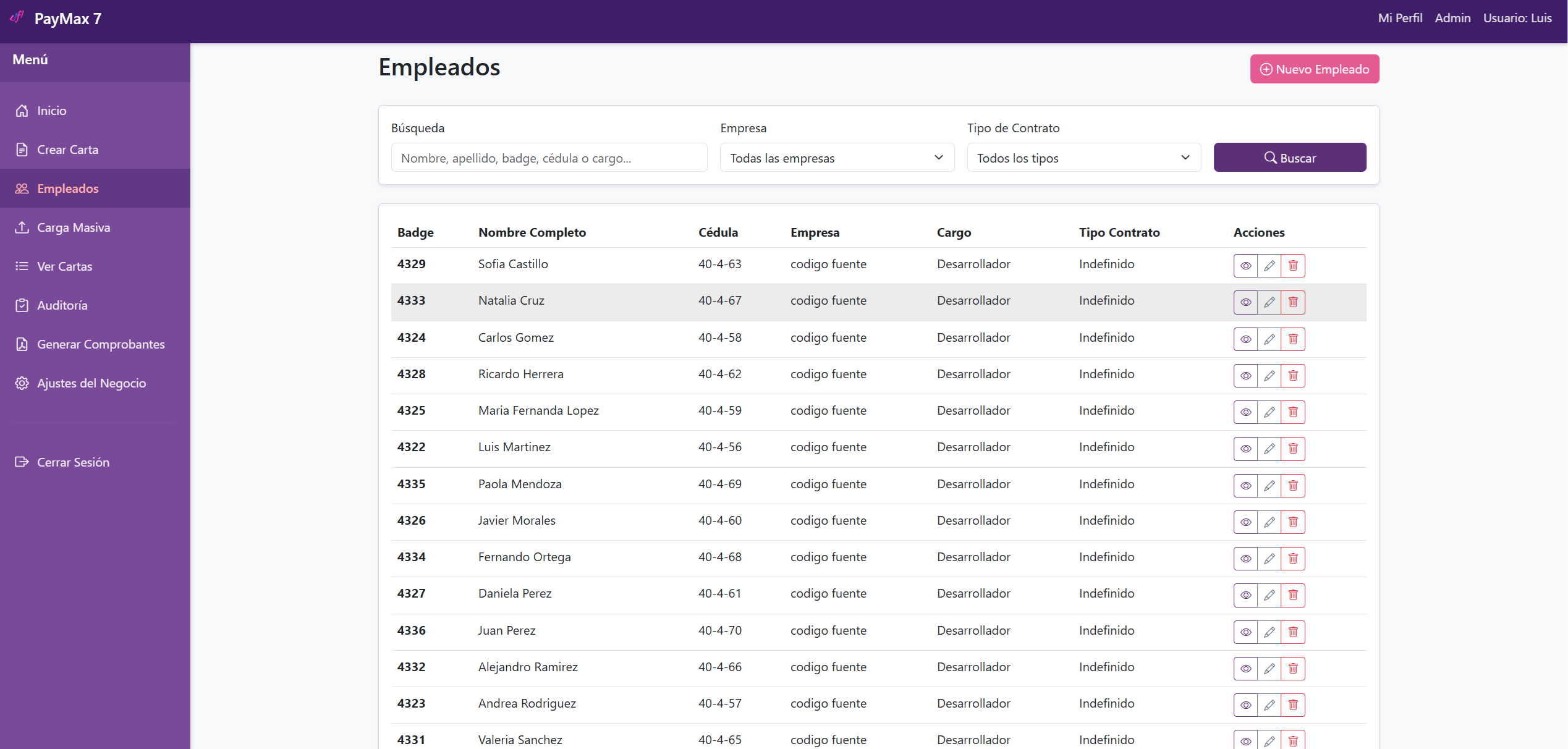Screen dimensions: 1568x749
Task: Click the Nuevo Empleado button
Action: [x=1314, y=69]
